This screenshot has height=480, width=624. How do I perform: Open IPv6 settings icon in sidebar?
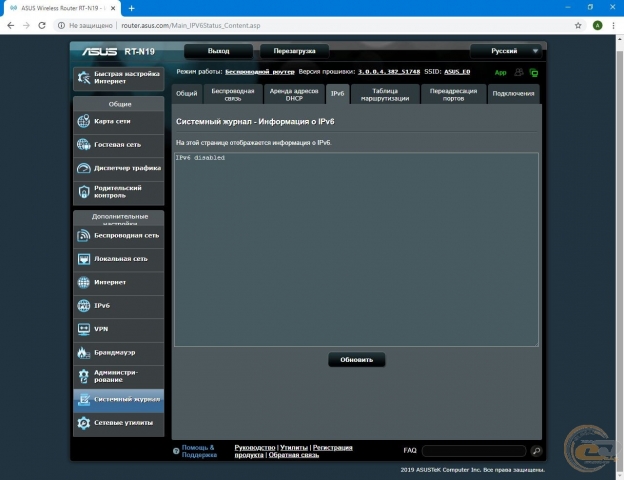click(84, 306)
